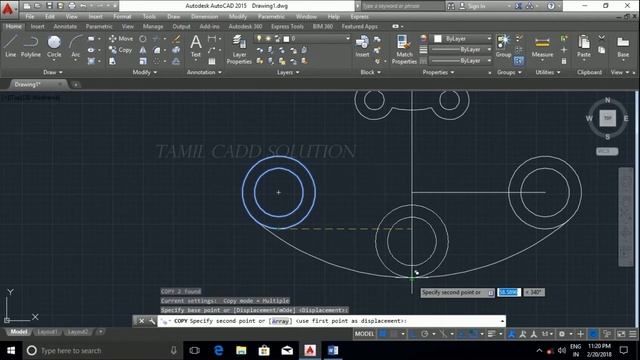
Task: Toggle the layer on/off lightbulb icon
Action: tap(259, 38)
